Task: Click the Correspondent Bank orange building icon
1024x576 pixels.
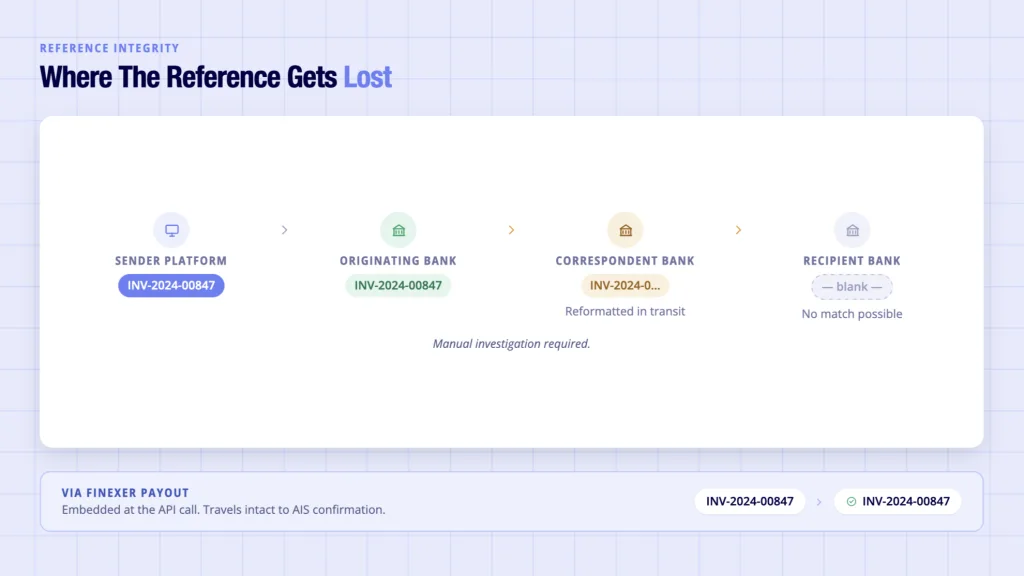Action: tap(626, 230)
